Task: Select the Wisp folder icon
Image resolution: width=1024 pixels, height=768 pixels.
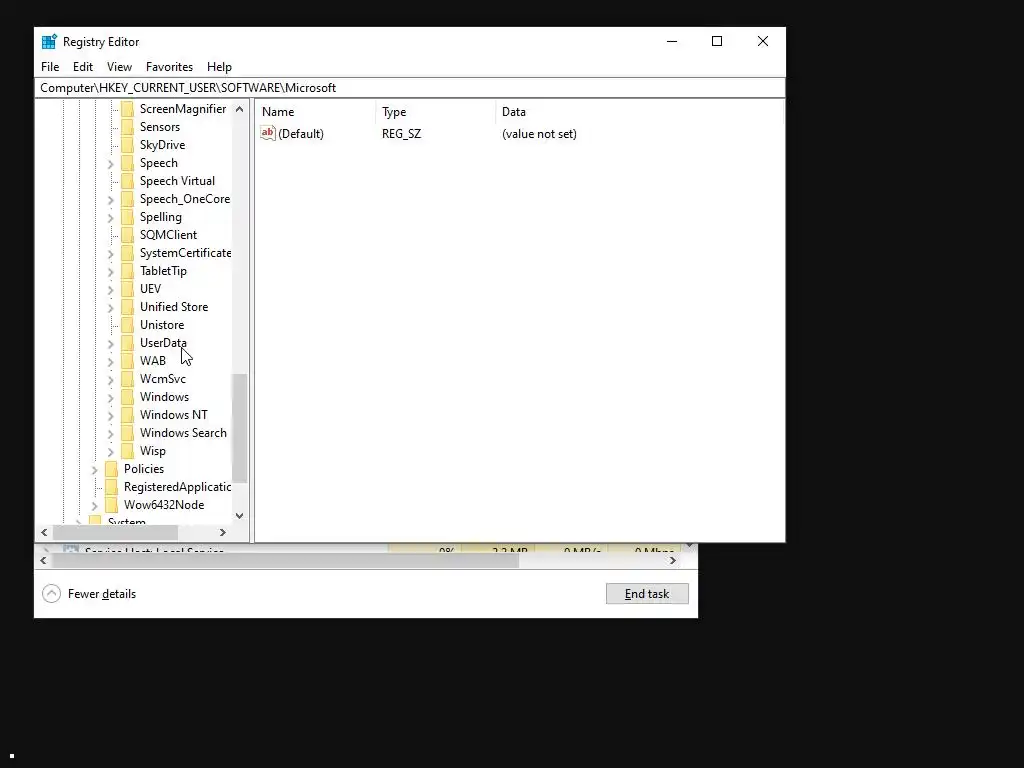Action: click(x=128, y=451)
